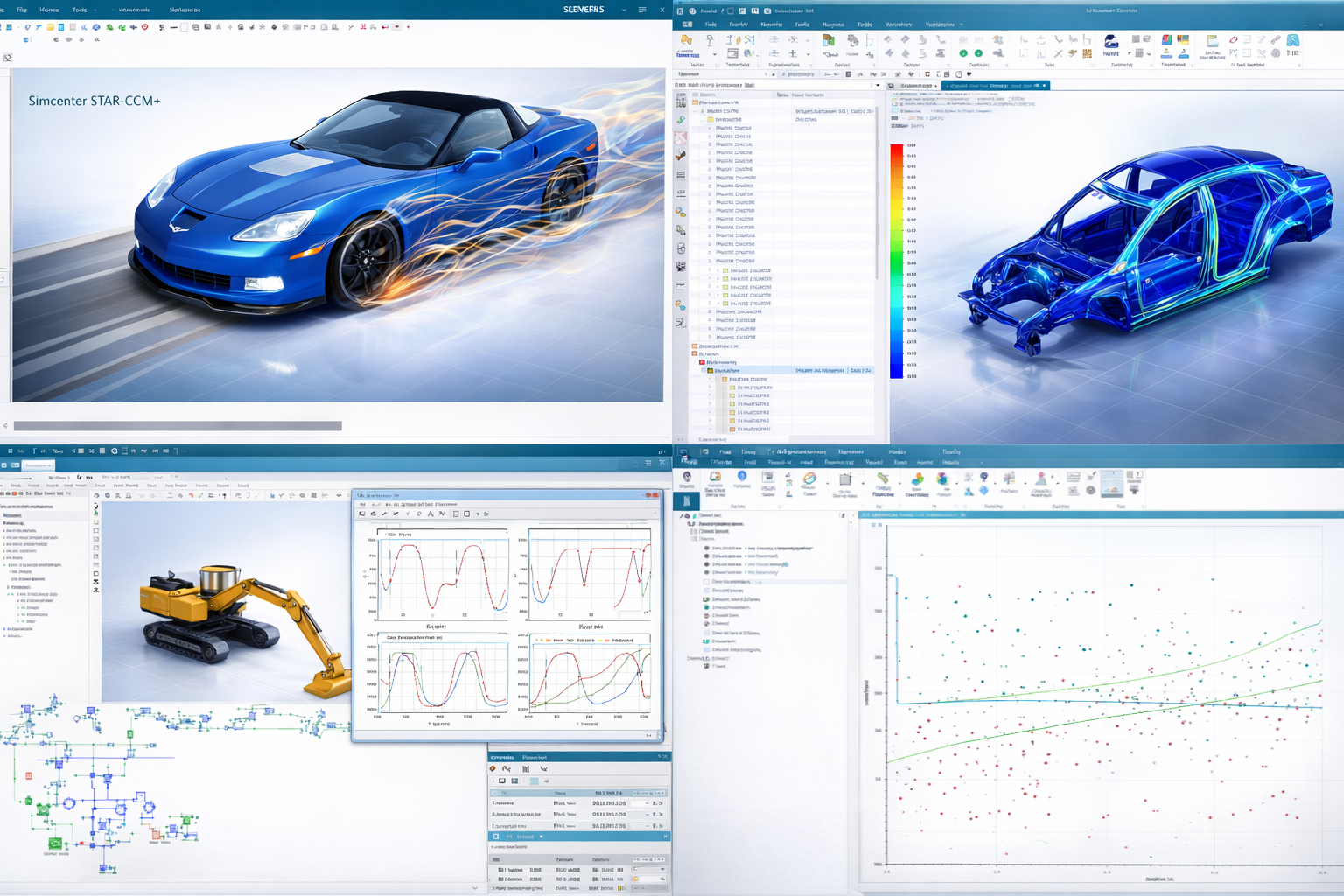Open the File menu in STAR-CCM+ window
Viewport: 1344px width, 896px height.
coord(21,10)
